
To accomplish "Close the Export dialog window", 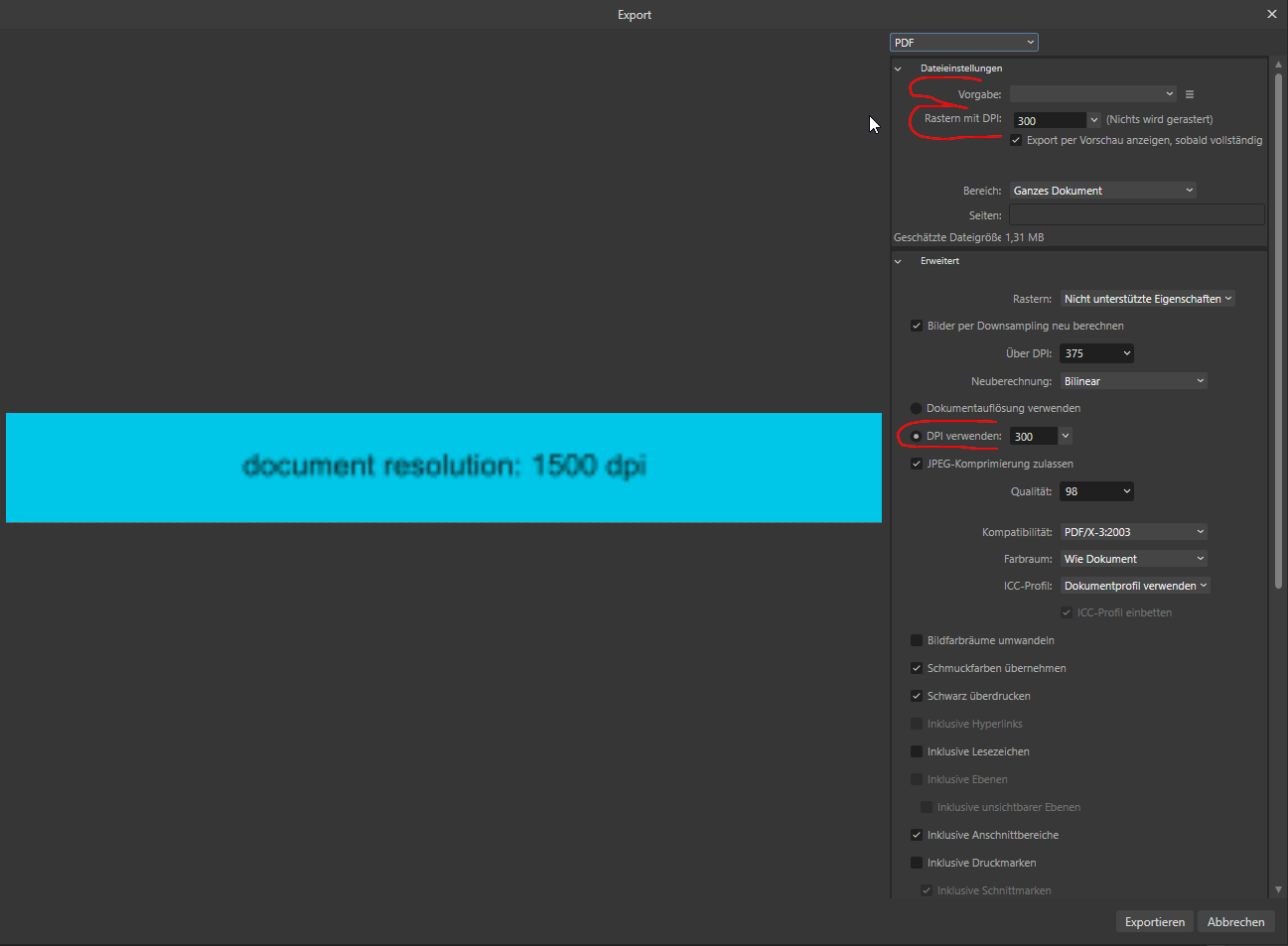I will (1271, 14).
